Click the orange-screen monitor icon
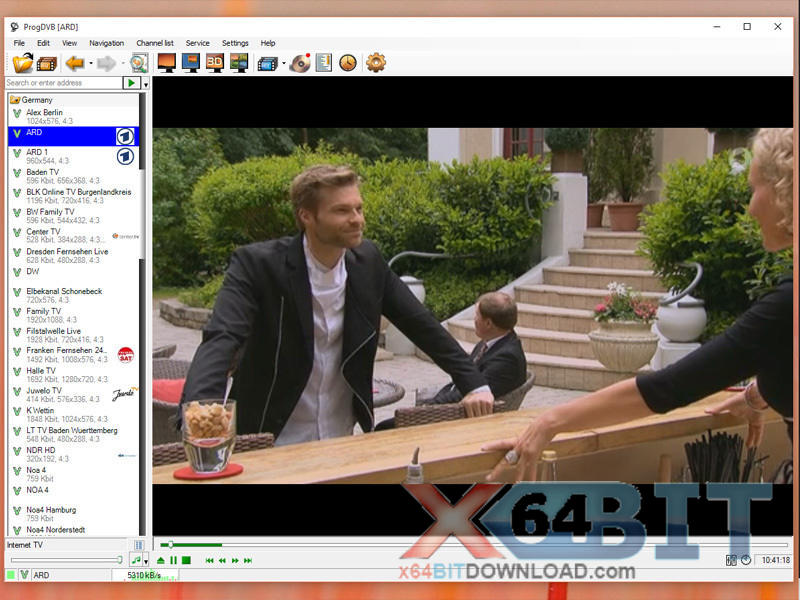 pyautogui.click(x=167, y=63)
